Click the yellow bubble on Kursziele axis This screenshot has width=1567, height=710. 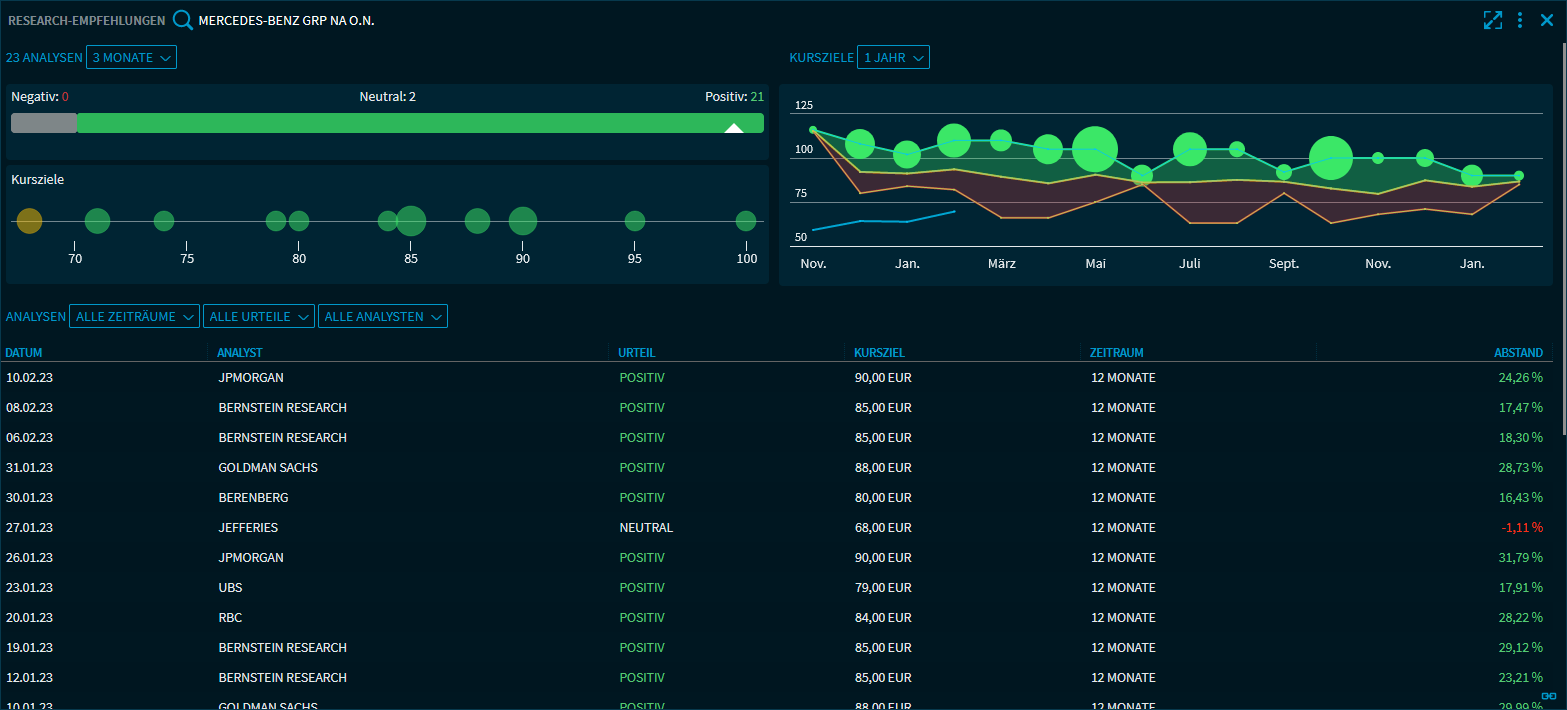(29, 221)
